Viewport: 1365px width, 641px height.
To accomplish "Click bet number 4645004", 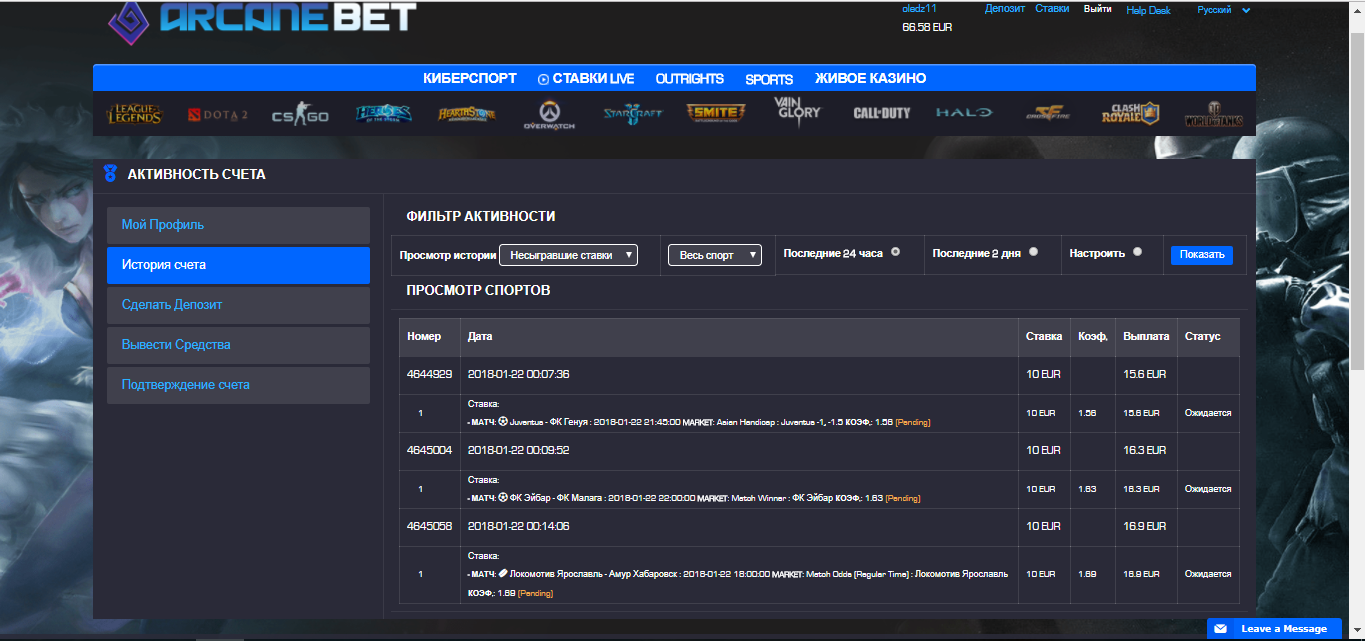I will (430, 450).
